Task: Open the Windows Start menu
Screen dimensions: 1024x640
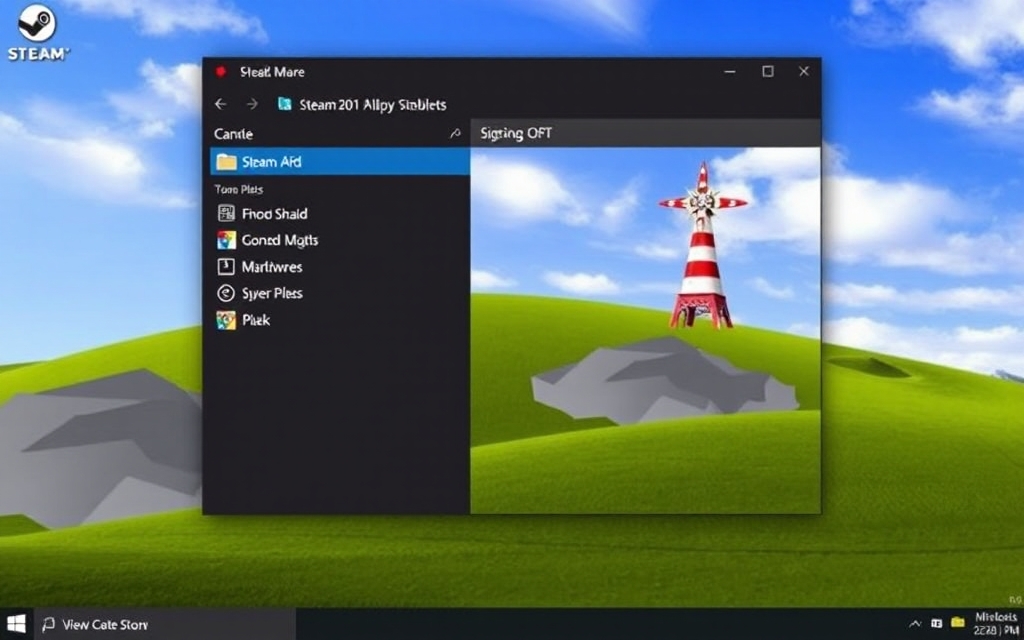Action: click(x=16, y=624)
